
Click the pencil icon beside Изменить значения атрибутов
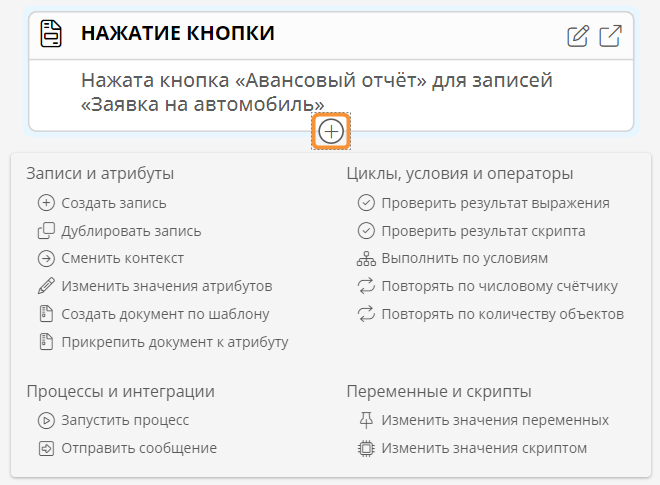coord(46,286)
